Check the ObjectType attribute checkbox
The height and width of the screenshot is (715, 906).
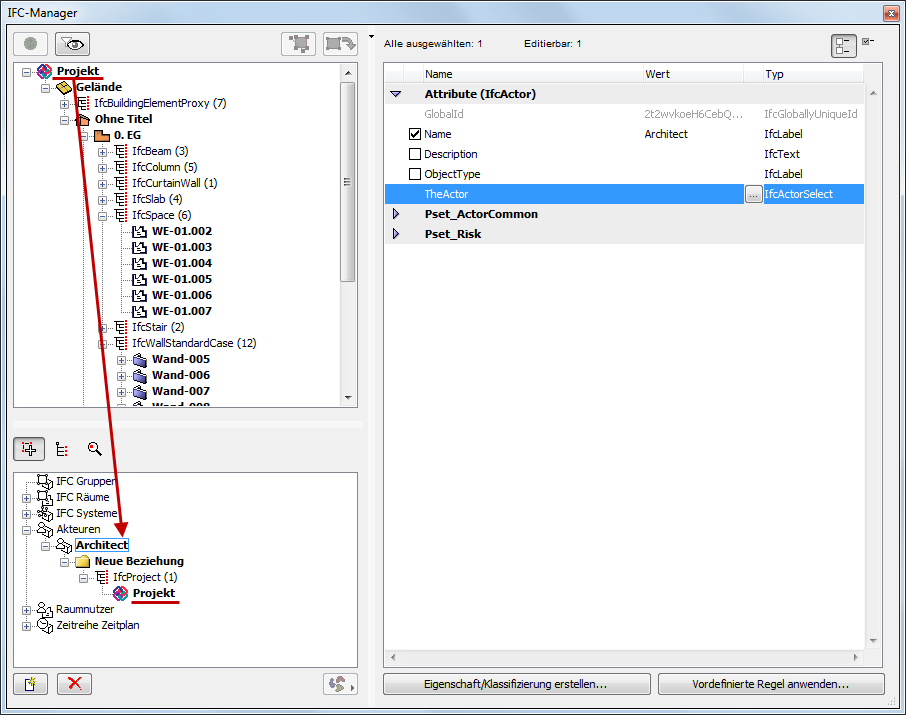point(414,174)
